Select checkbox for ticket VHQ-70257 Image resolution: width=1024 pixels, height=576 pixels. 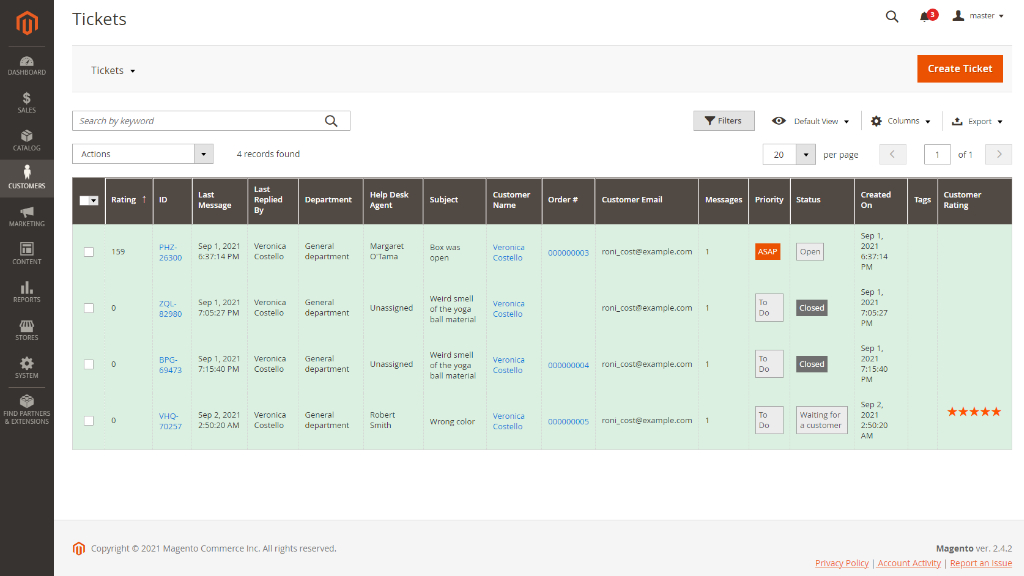click(89, 421)
